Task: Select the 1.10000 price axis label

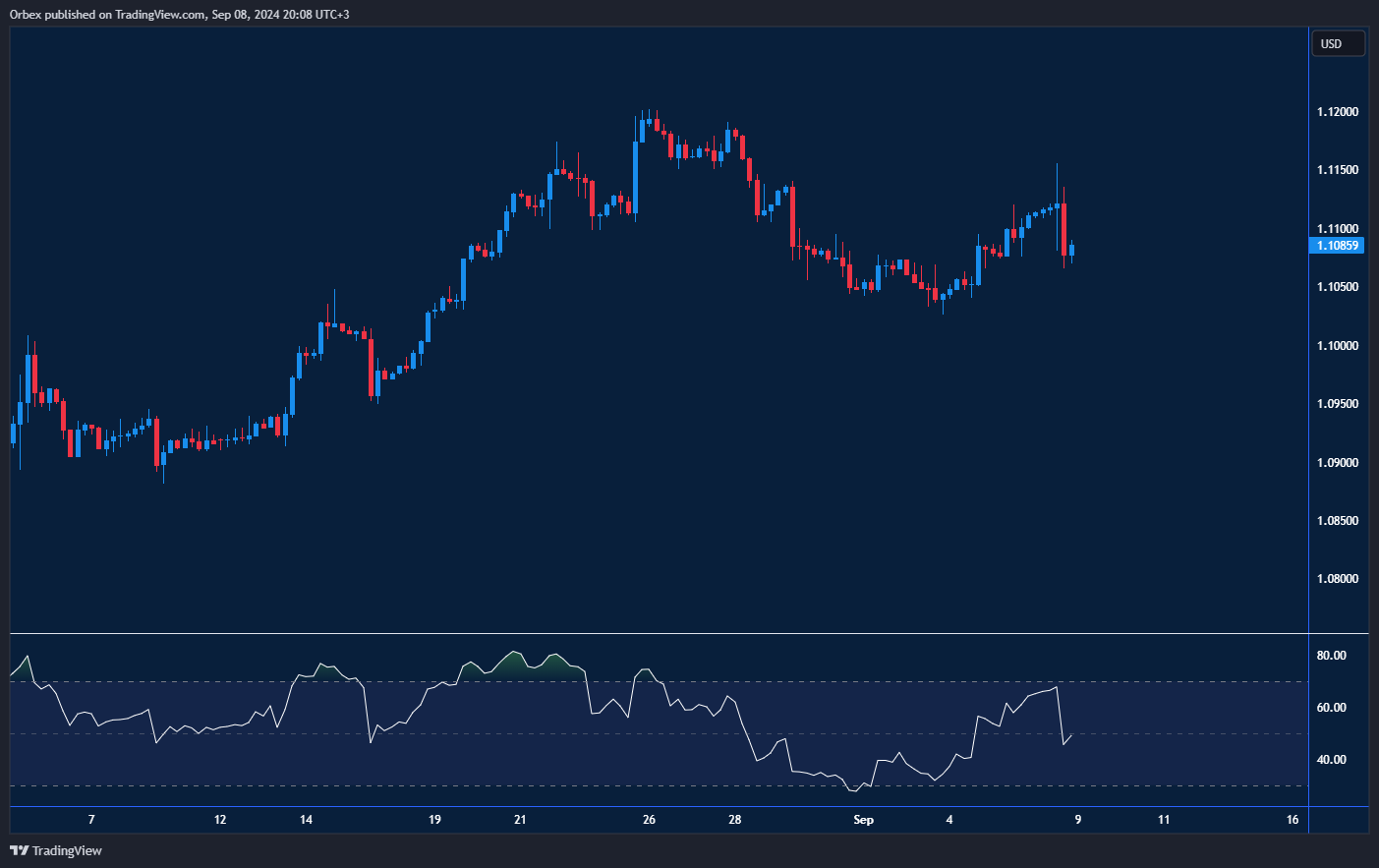Action: click(1337, 346)
